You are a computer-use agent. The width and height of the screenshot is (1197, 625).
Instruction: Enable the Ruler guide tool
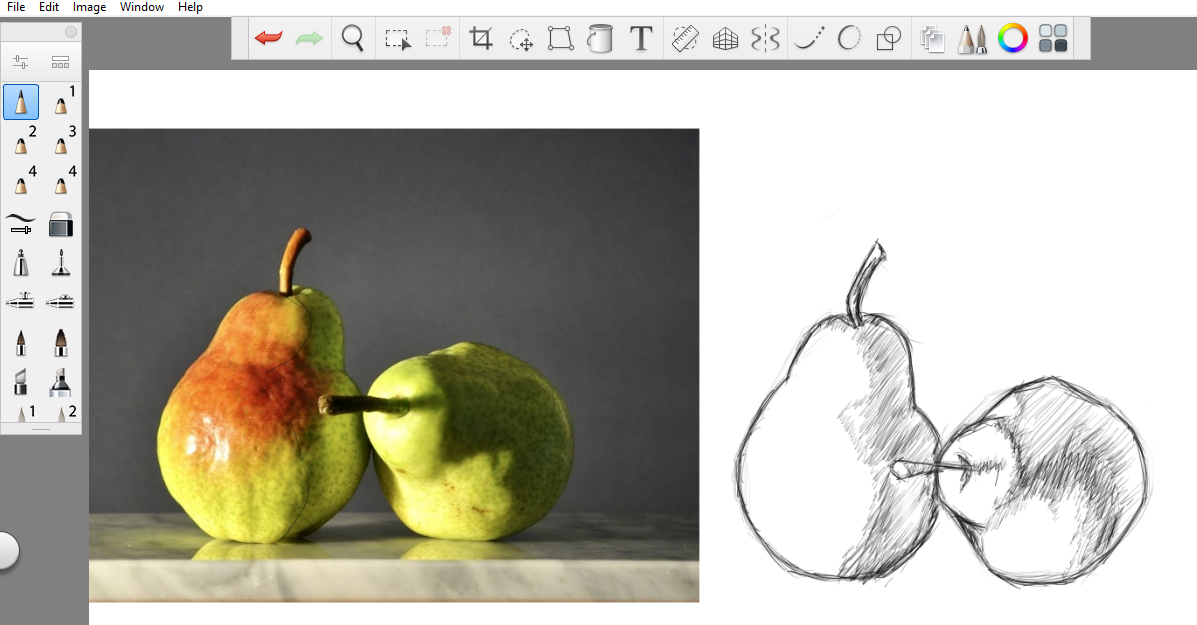pos(685,38)
